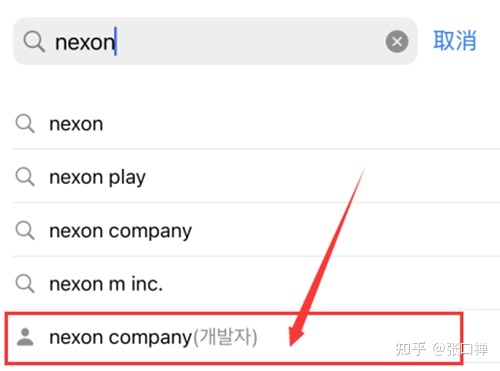500x371 pixels.
Task: Click the 개발자 developer label
Action: coord(225,337)
